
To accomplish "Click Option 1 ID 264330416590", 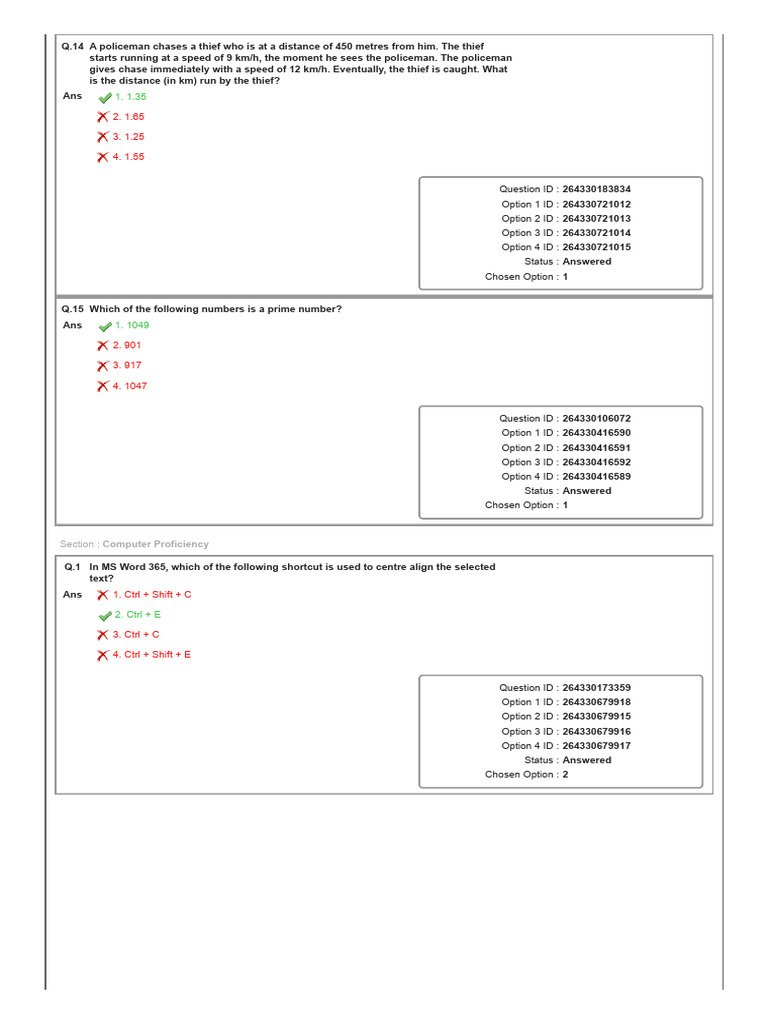I will click(x=566, y=433).
